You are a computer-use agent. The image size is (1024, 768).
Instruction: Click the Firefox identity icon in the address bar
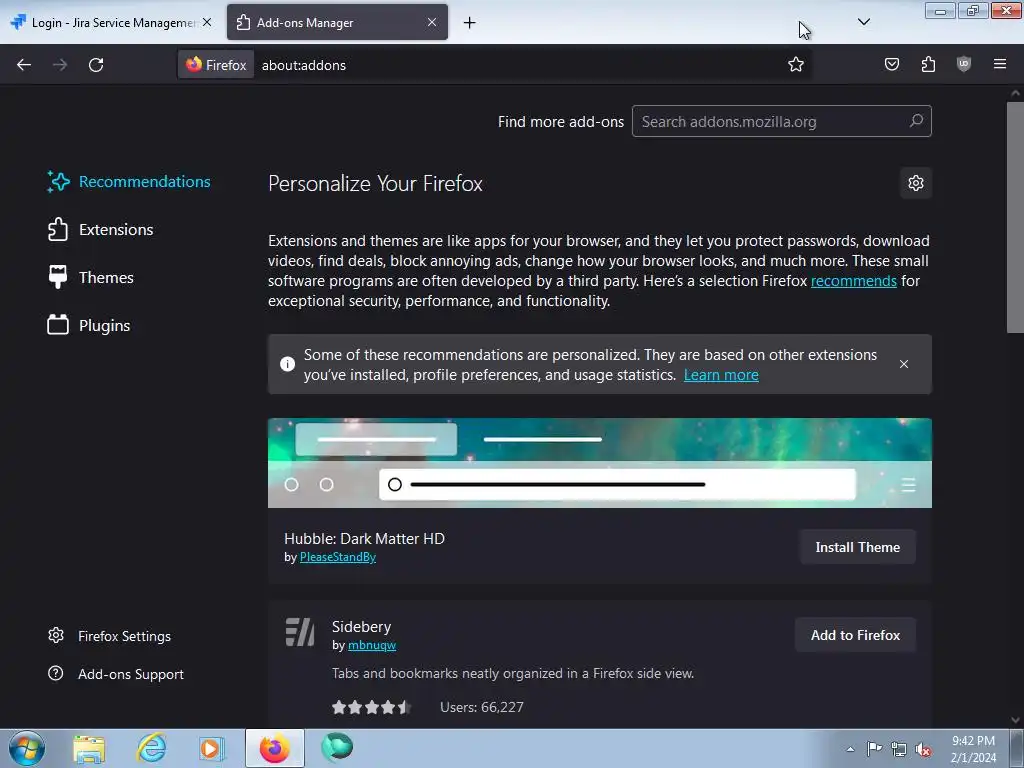pos(216,65)
